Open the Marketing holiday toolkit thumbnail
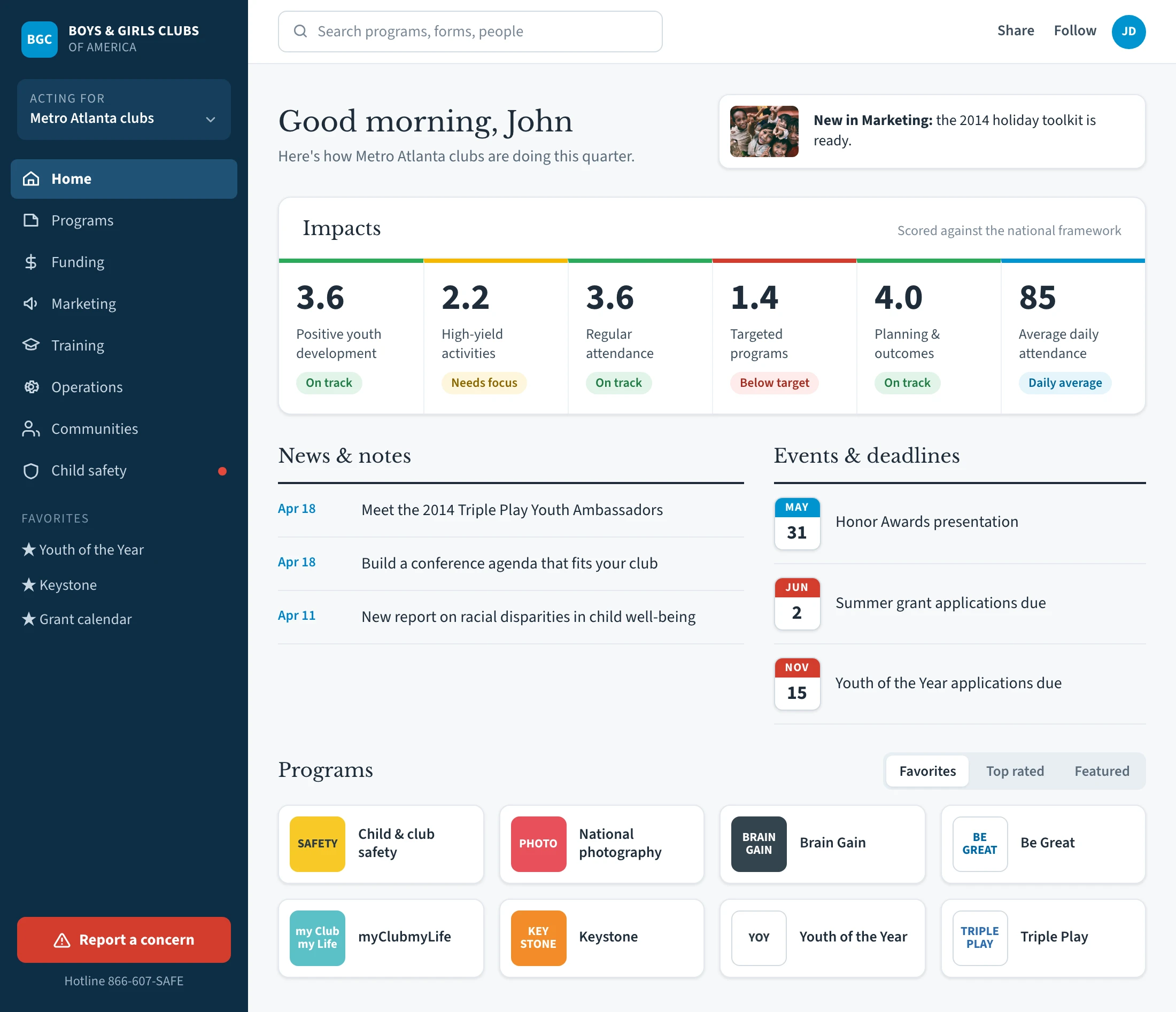Image resolution: width=1176 pixels, height=1012 pixels. tap(764, 131)
